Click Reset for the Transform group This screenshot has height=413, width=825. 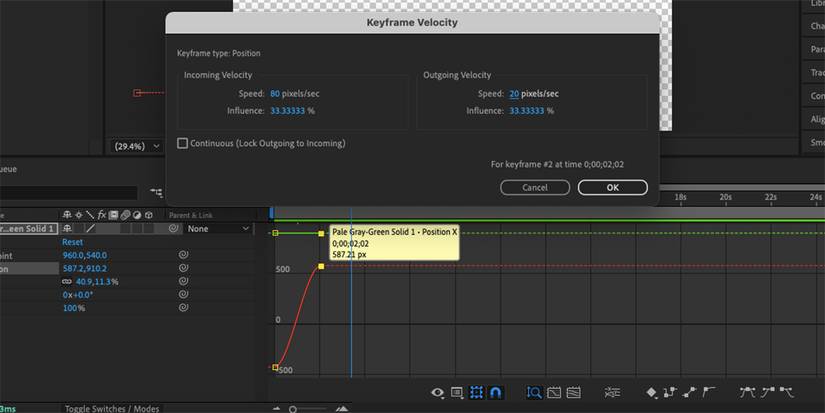[73, 242]
